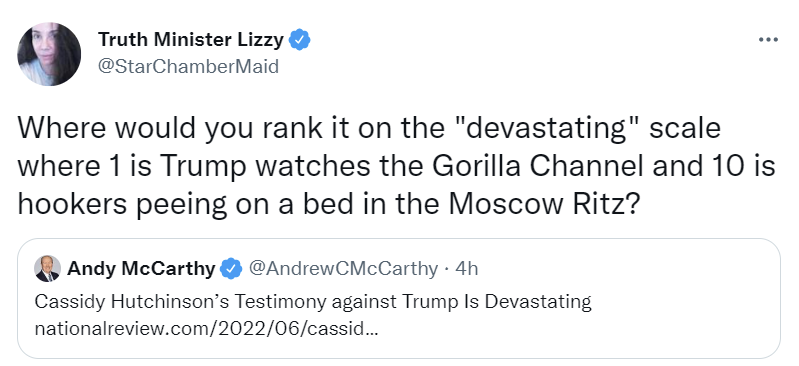The height and width of the screenshot is (366, 799).
Task: Open Truth Minister Lizzy's profile photo
Action: 49,54
